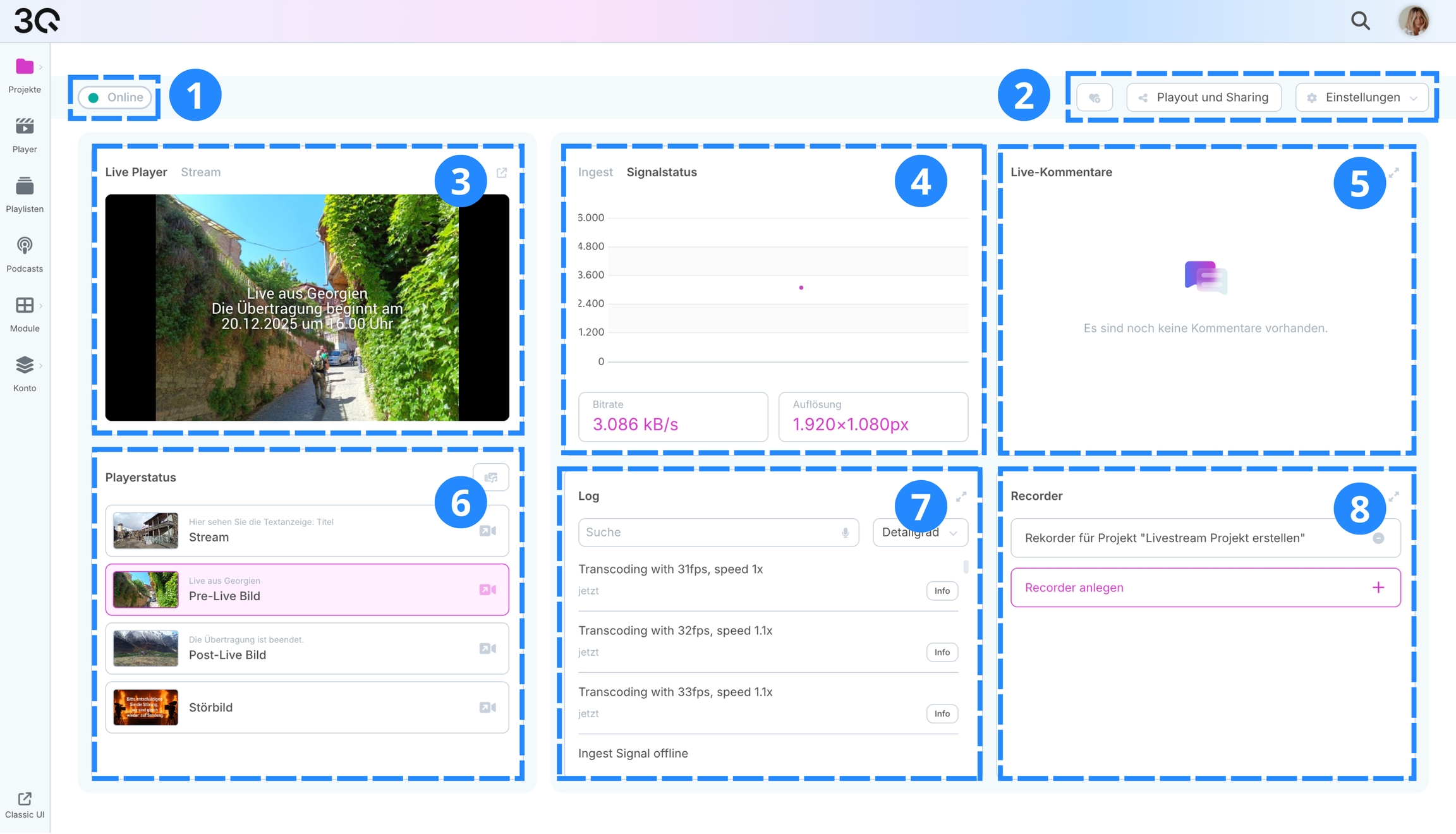Image resolution: width=1456 pixels, height=834 pixels.
Task: Switch to the Ingest tab
Action: point(595,172)
